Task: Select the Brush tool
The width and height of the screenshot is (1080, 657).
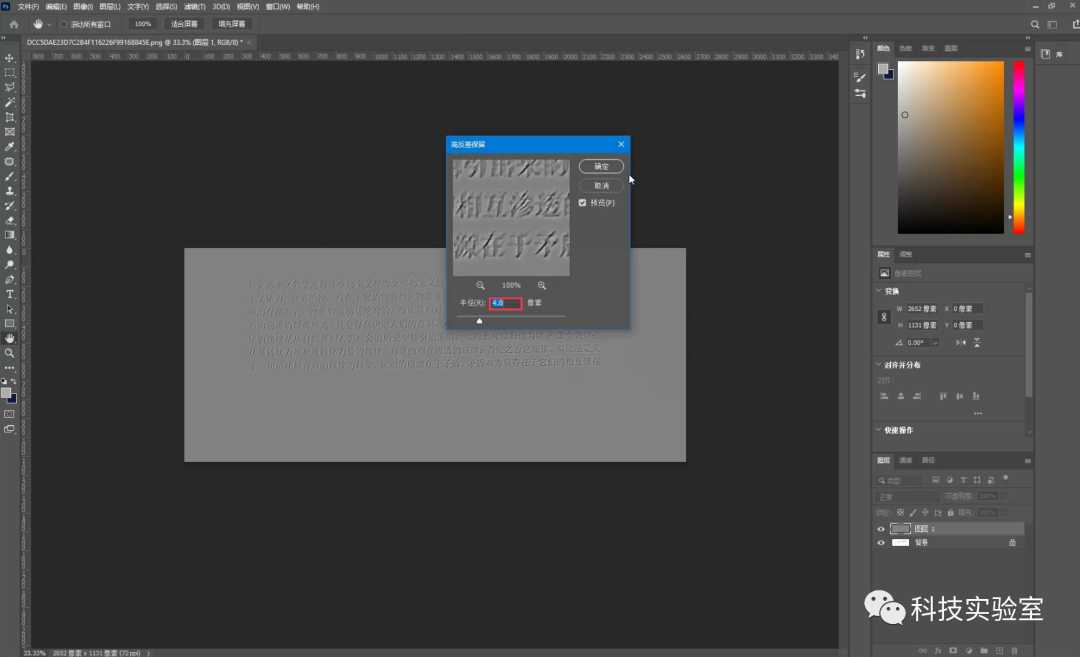Action: (9, 176)
